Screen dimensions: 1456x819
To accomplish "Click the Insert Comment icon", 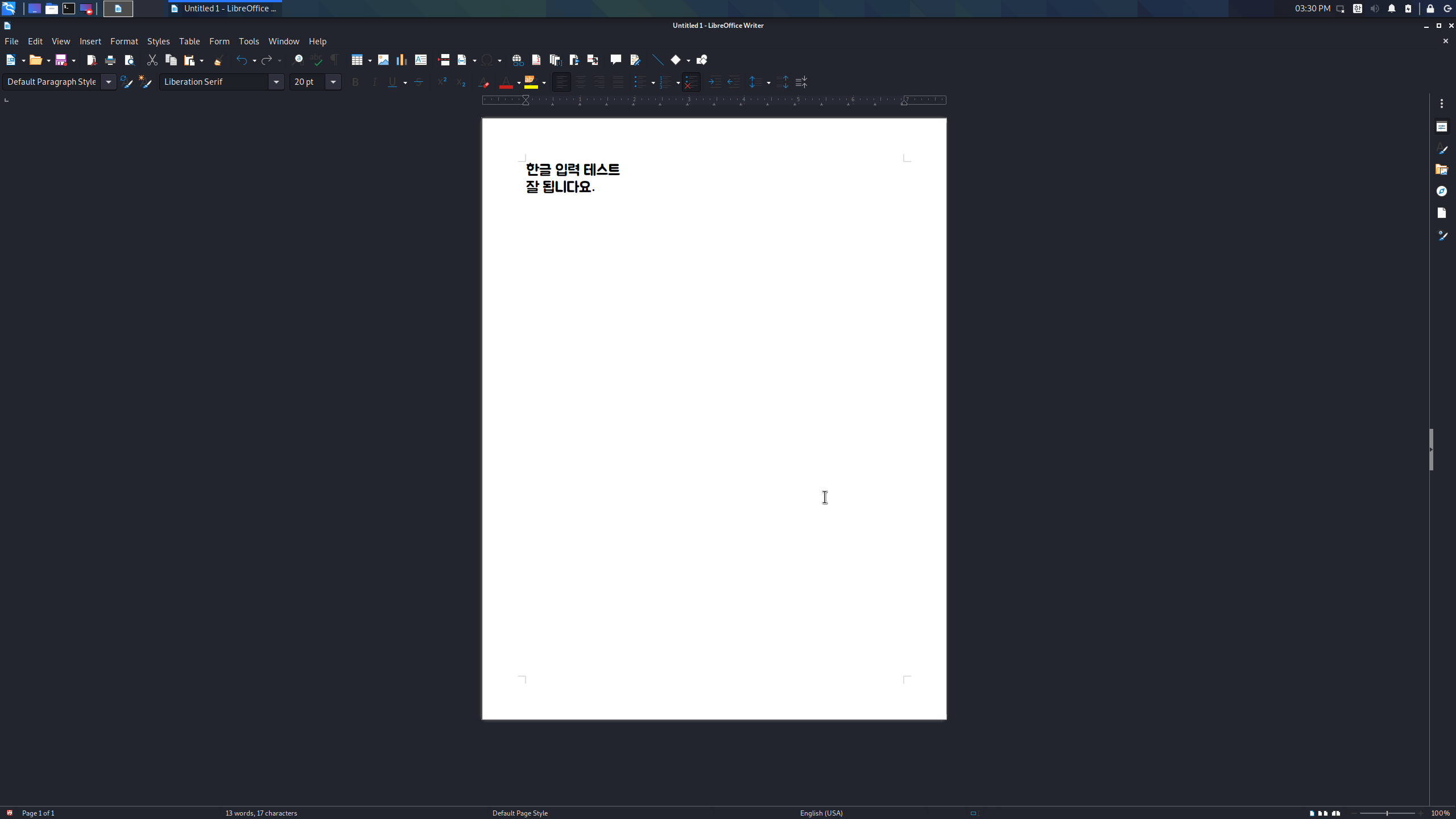I will click(x=615, y=60).
